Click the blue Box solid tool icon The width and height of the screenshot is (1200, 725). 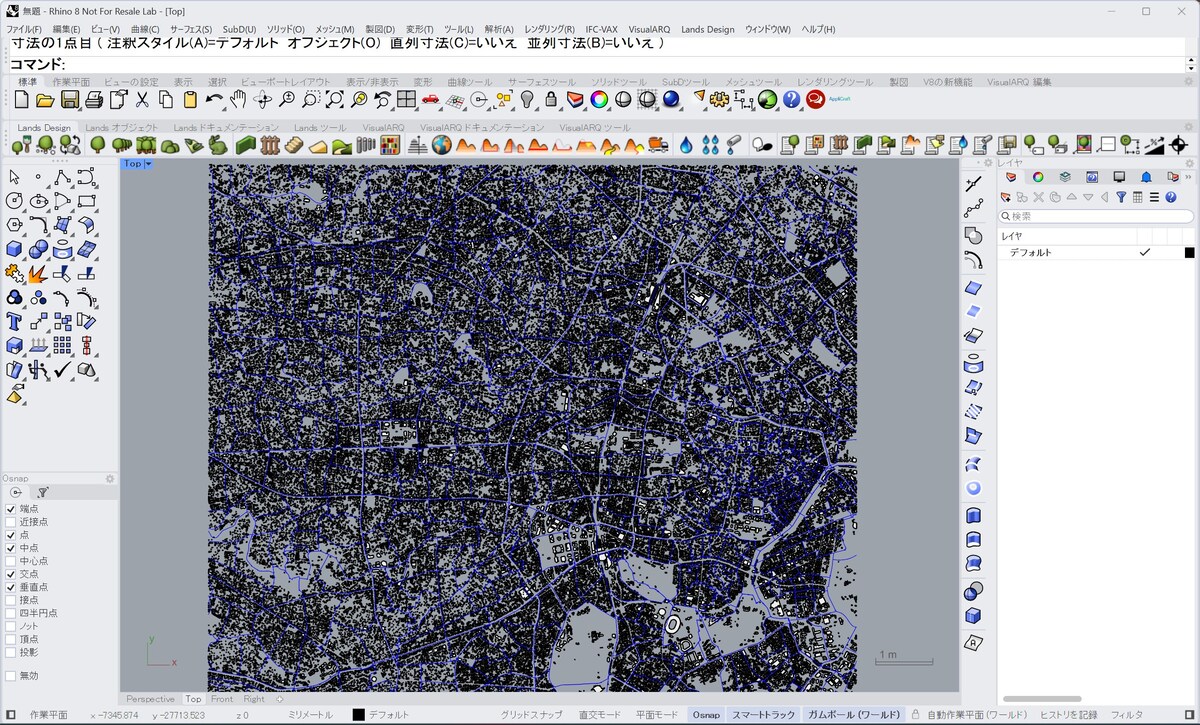click(14, 249)
